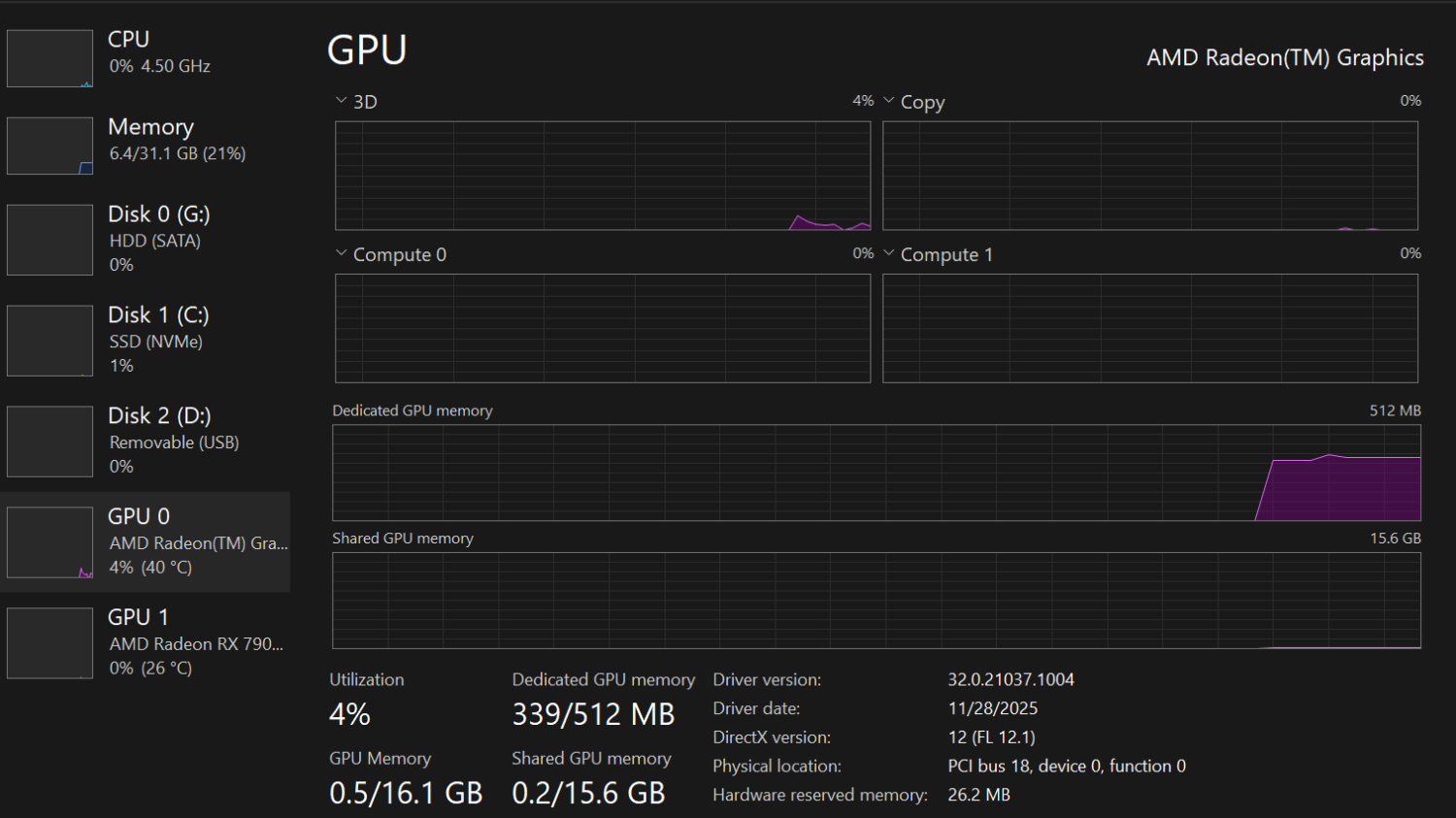Click the Compute 1 graph area
The height and width of the screenshot is (818, 1456).
coord(1149,328)
